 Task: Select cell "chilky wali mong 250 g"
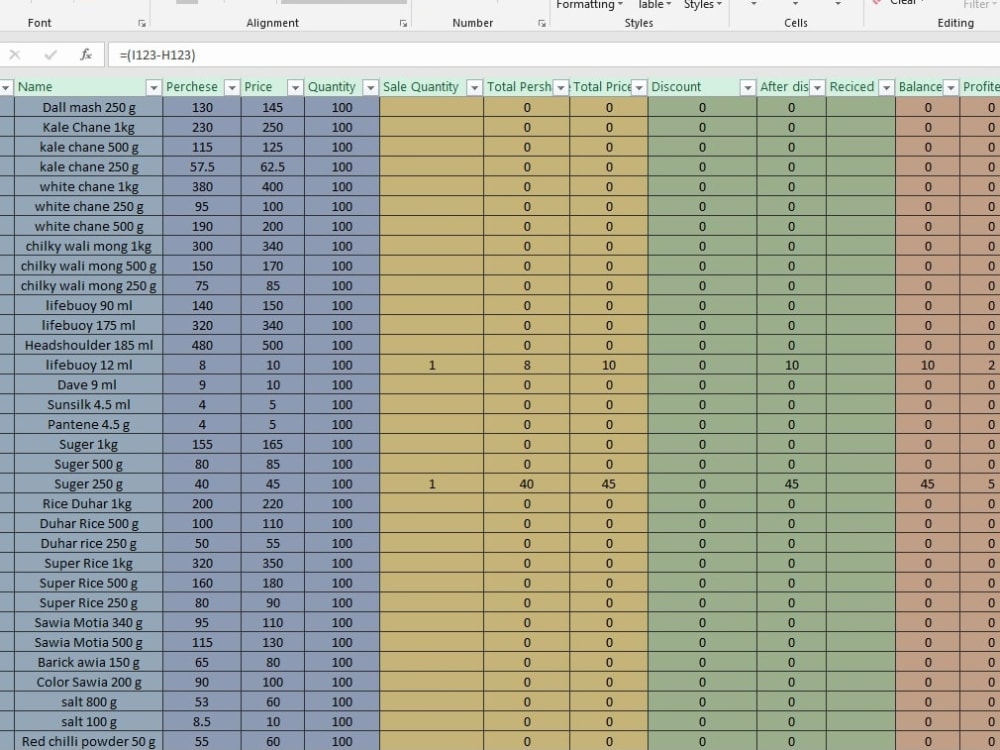coord(89,285)
